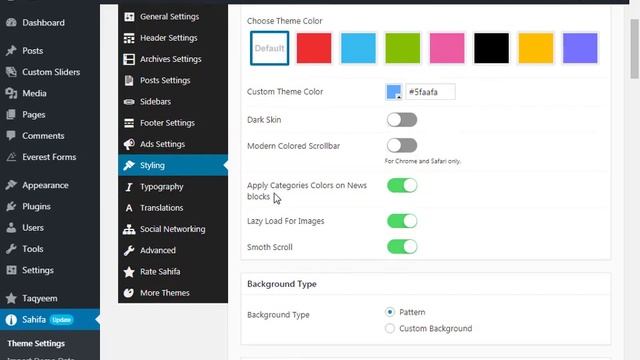This screenshot has height=360, width=640.
Task: Disable Apply Categories Colors on News blocks
Action: click(402, 185)
